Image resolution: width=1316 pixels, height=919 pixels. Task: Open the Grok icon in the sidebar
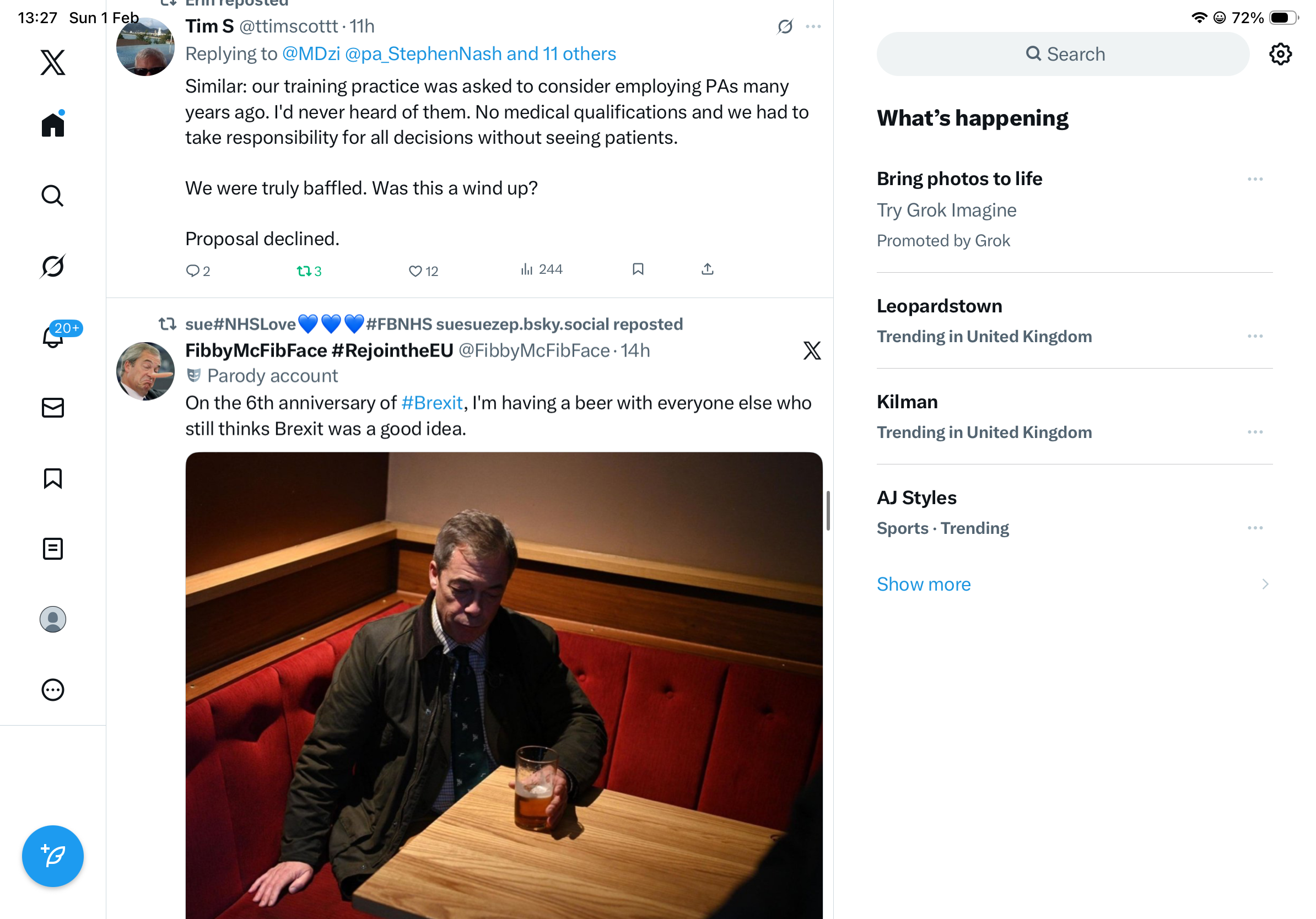tap(53, 267)
